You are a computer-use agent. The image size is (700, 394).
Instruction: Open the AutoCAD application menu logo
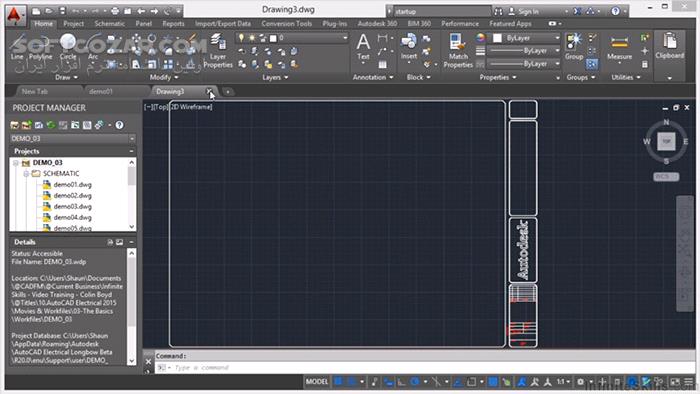pyautogui.click(x=15, y=15)
